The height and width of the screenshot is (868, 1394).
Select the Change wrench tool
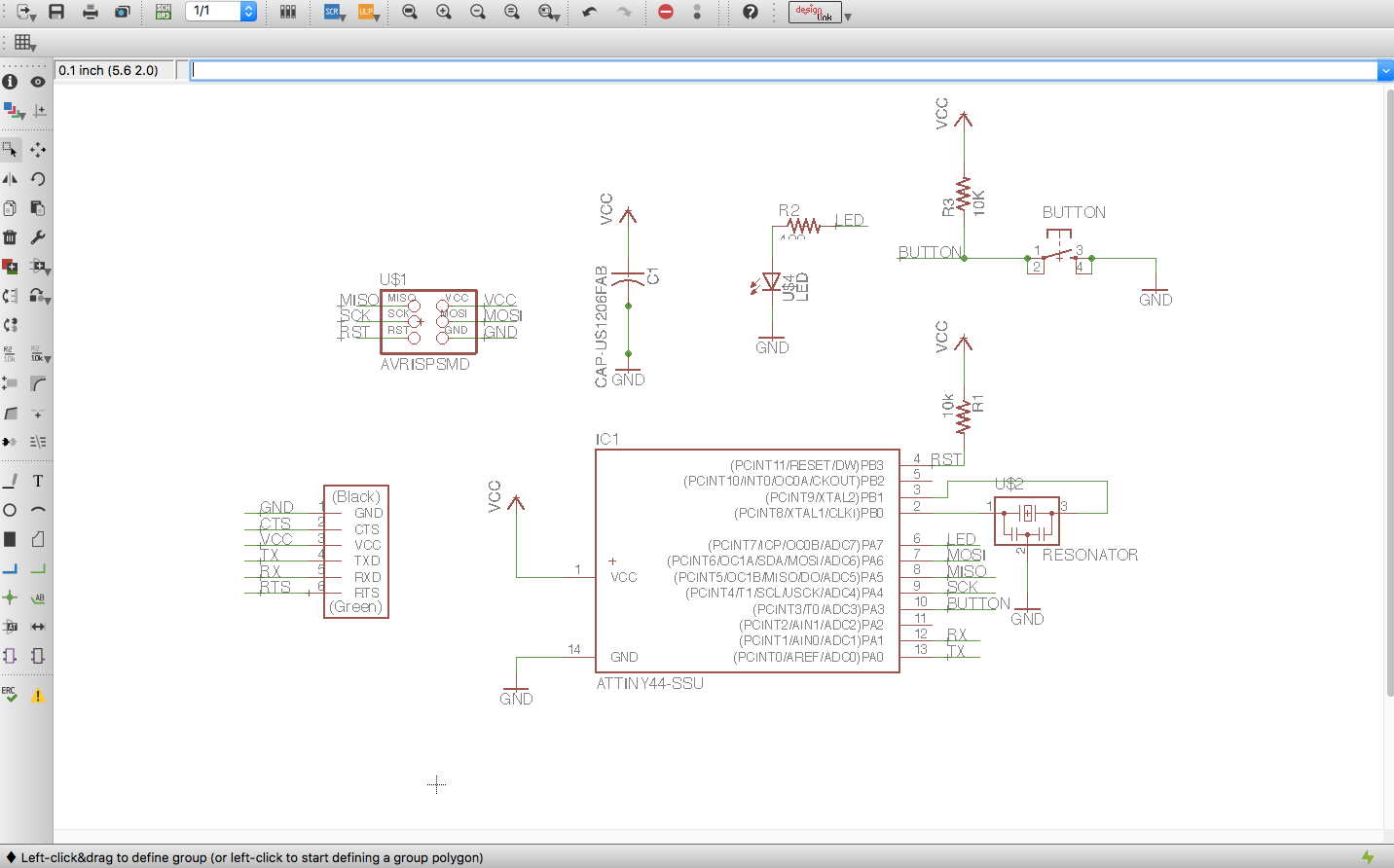(x=38, y=237)
